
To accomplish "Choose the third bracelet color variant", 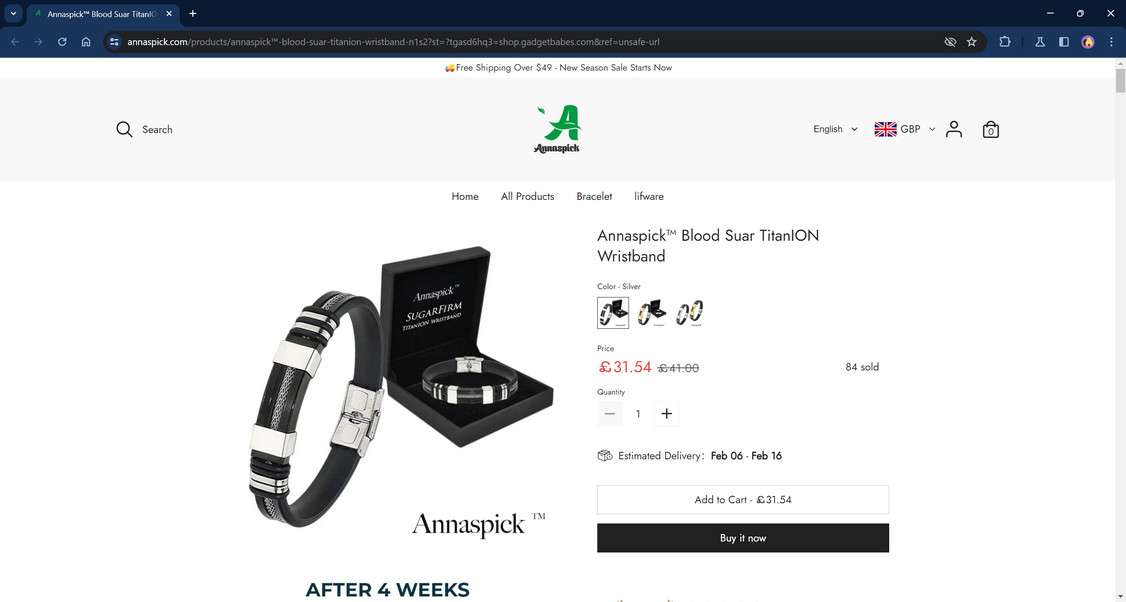I will click(689, 313).
